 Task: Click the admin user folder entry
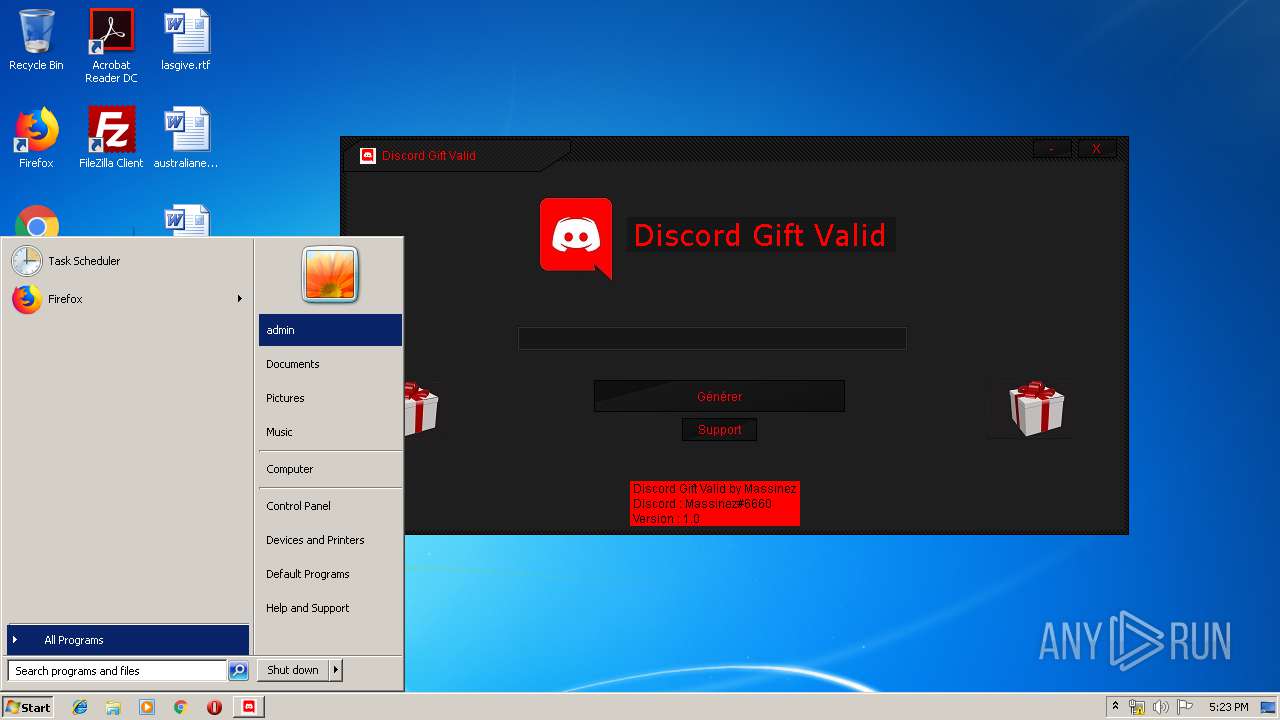(x=330, y=330)
